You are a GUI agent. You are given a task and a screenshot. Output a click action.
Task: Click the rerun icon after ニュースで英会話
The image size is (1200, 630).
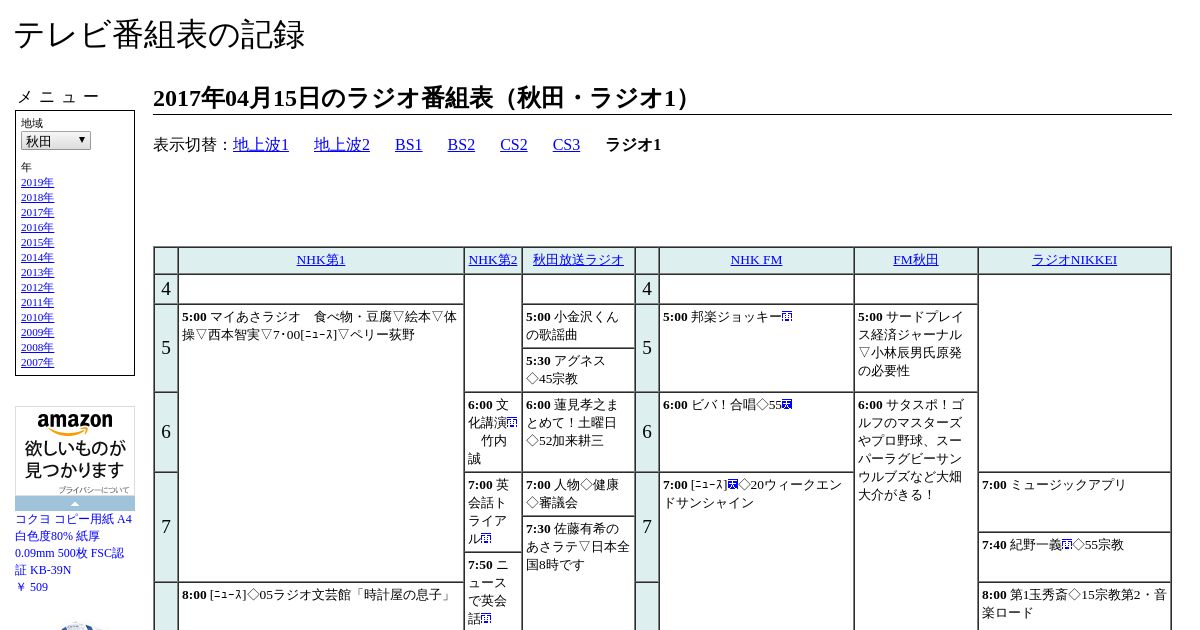click(x=486, y=618)
